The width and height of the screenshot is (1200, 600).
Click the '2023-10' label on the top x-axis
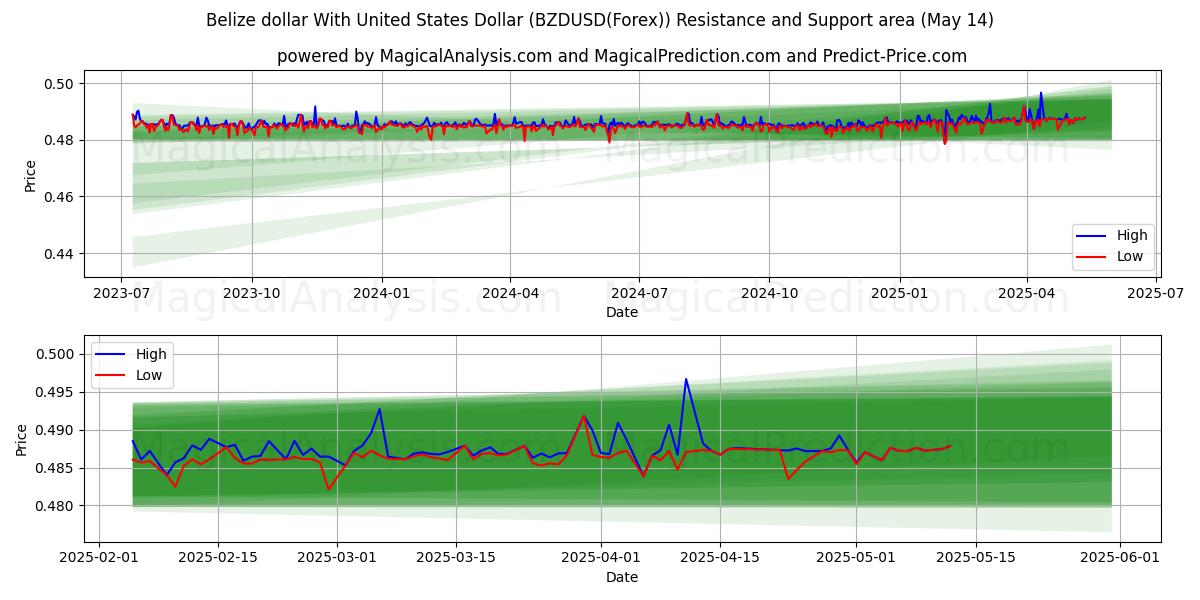point(251,294)
